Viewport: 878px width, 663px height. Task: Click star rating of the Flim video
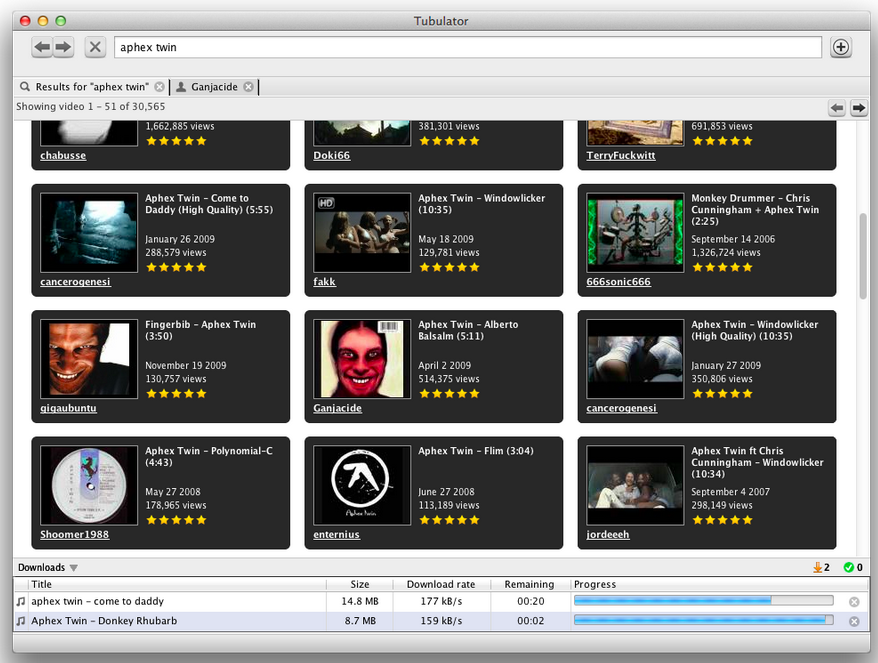pos(449,520)
